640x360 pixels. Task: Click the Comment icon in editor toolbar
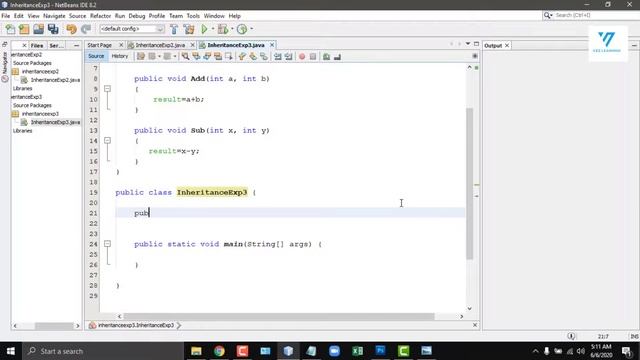327,57
